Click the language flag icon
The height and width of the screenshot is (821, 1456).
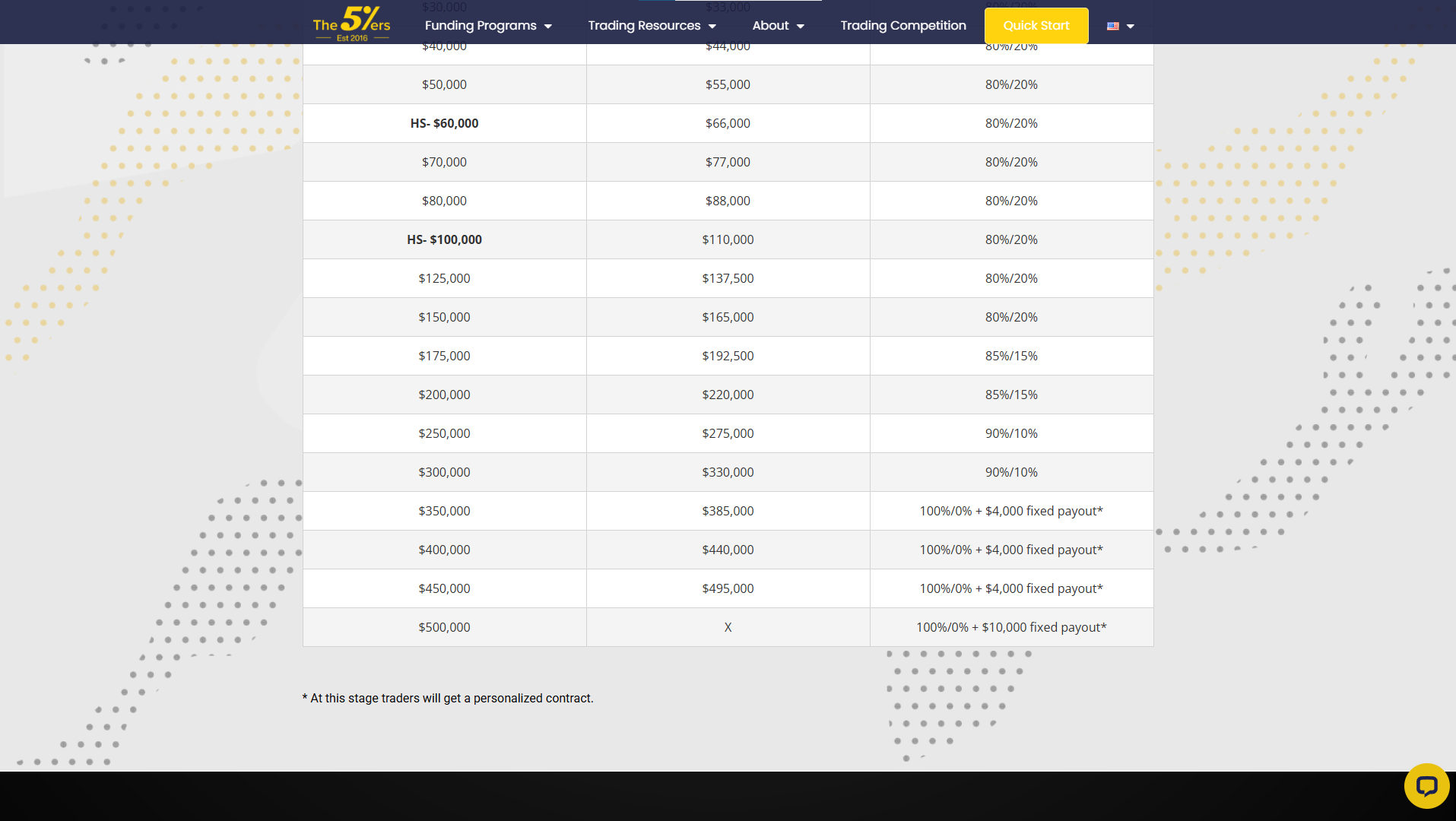(x=1113, y=26)
